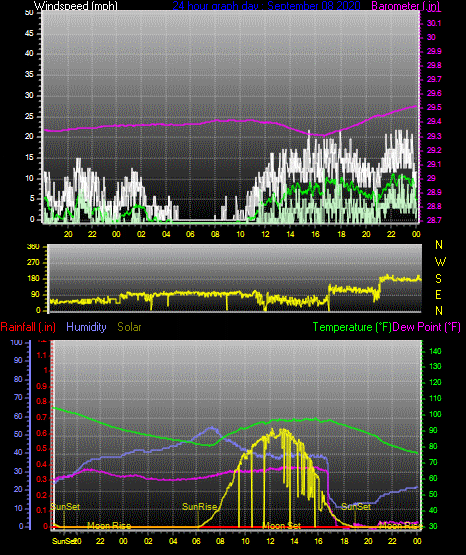Click the green temperature axis value 140
The image size is (466, 555).
point(435,351)
